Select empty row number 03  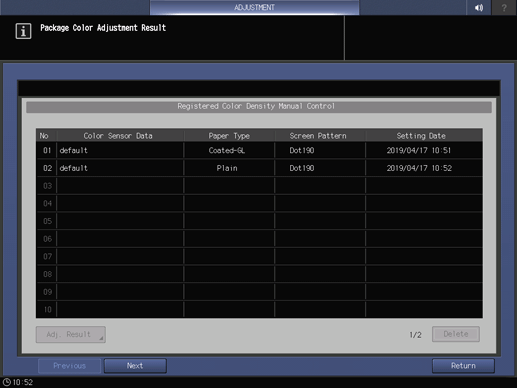click(259, 186)
